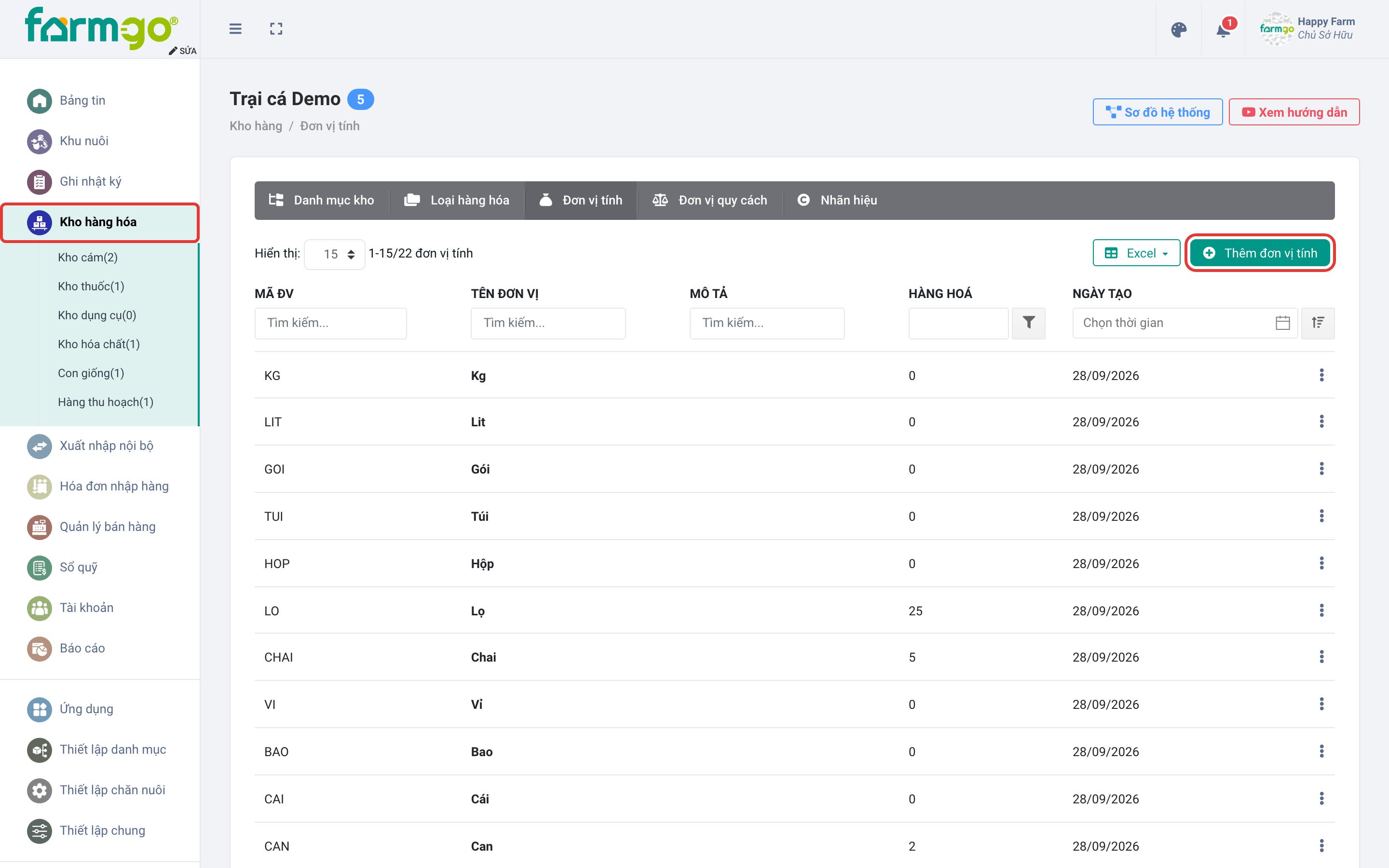Click Xem hướng dẫn video button
The height and width of the screenshot is (868, 1389).
[1294, 112]
